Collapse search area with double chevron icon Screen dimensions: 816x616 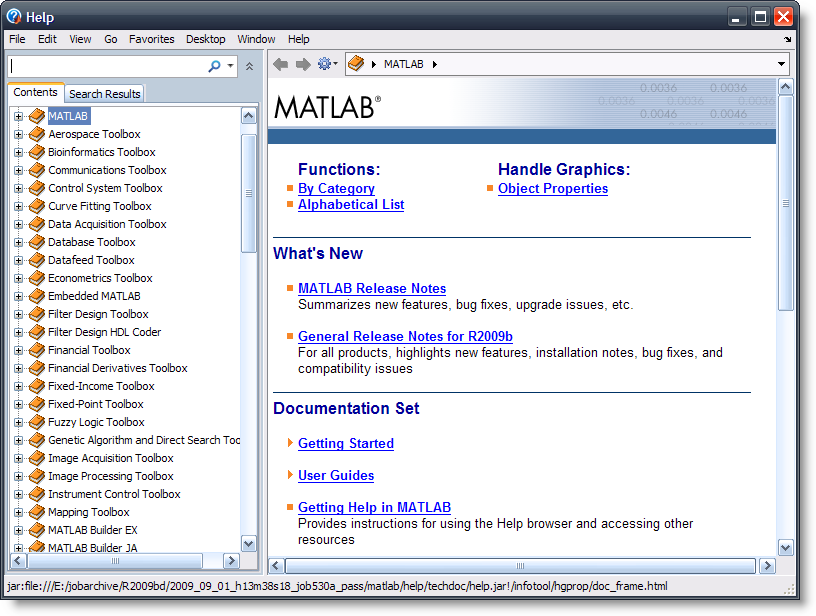(x=249, y=66)
